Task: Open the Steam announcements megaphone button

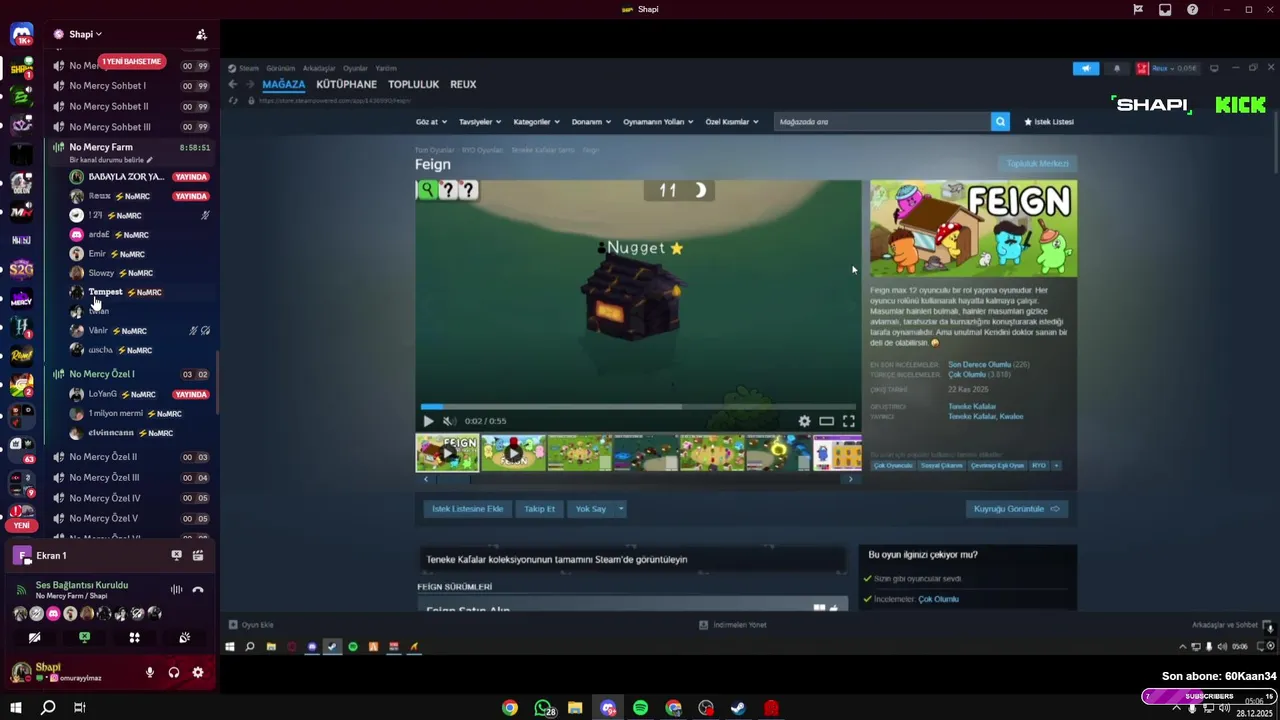Action: pos(1086,68)
